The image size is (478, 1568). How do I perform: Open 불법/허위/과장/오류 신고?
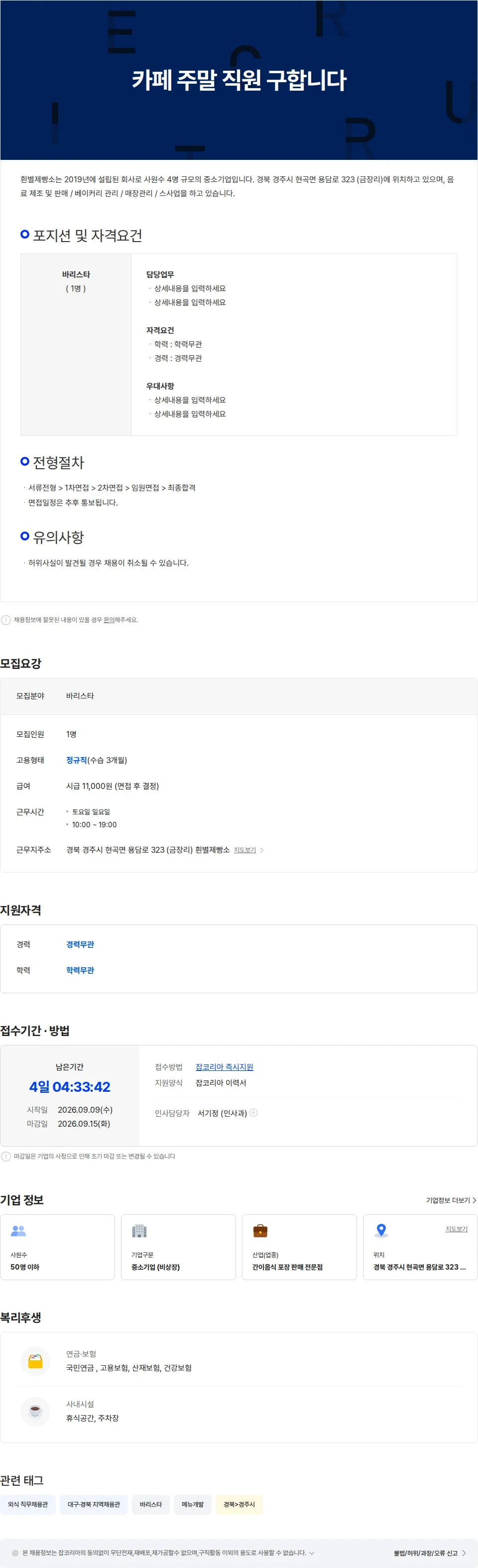point(430,1553)
